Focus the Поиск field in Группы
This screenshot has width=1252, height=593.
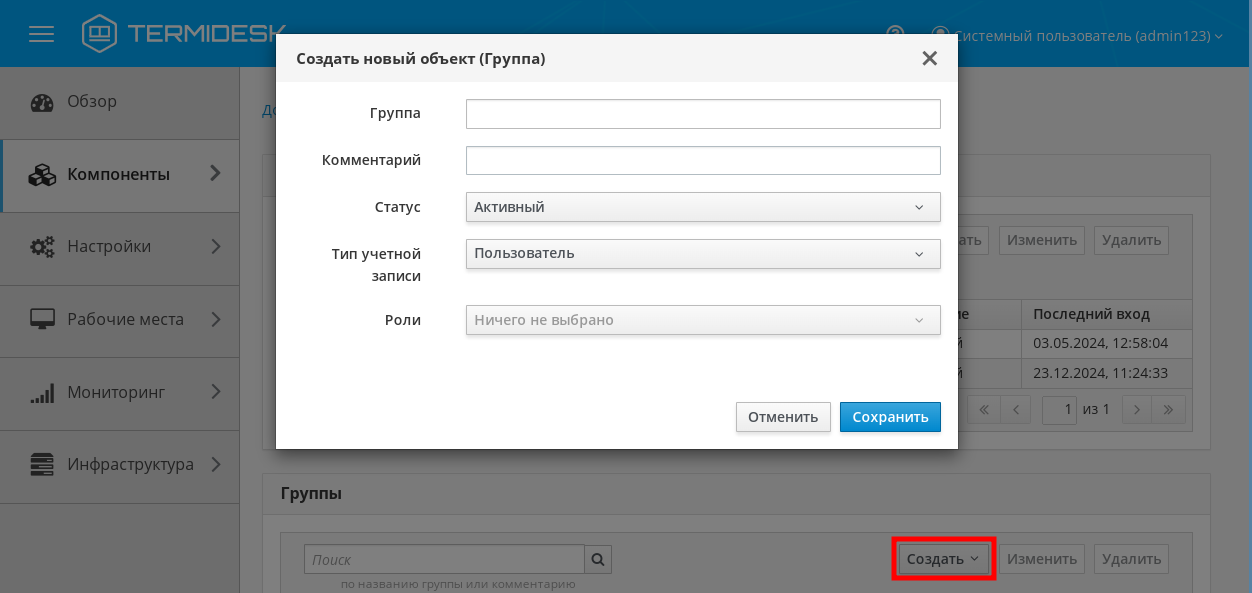tap(444, 559)
